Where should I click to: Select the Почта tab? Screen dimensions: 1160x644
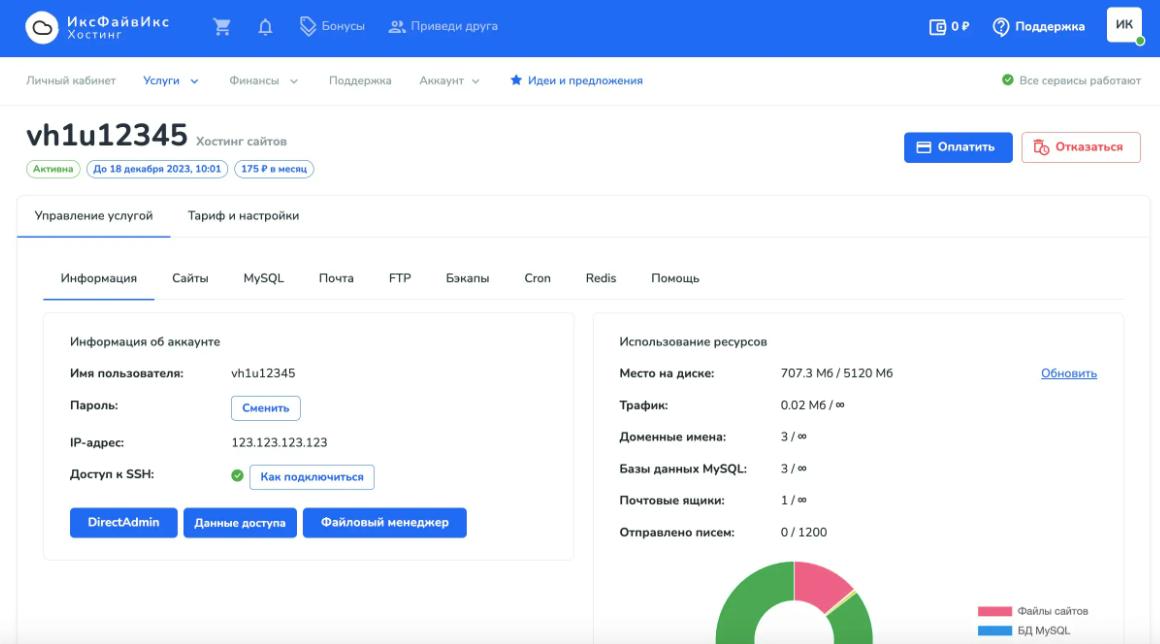(336, 279)
